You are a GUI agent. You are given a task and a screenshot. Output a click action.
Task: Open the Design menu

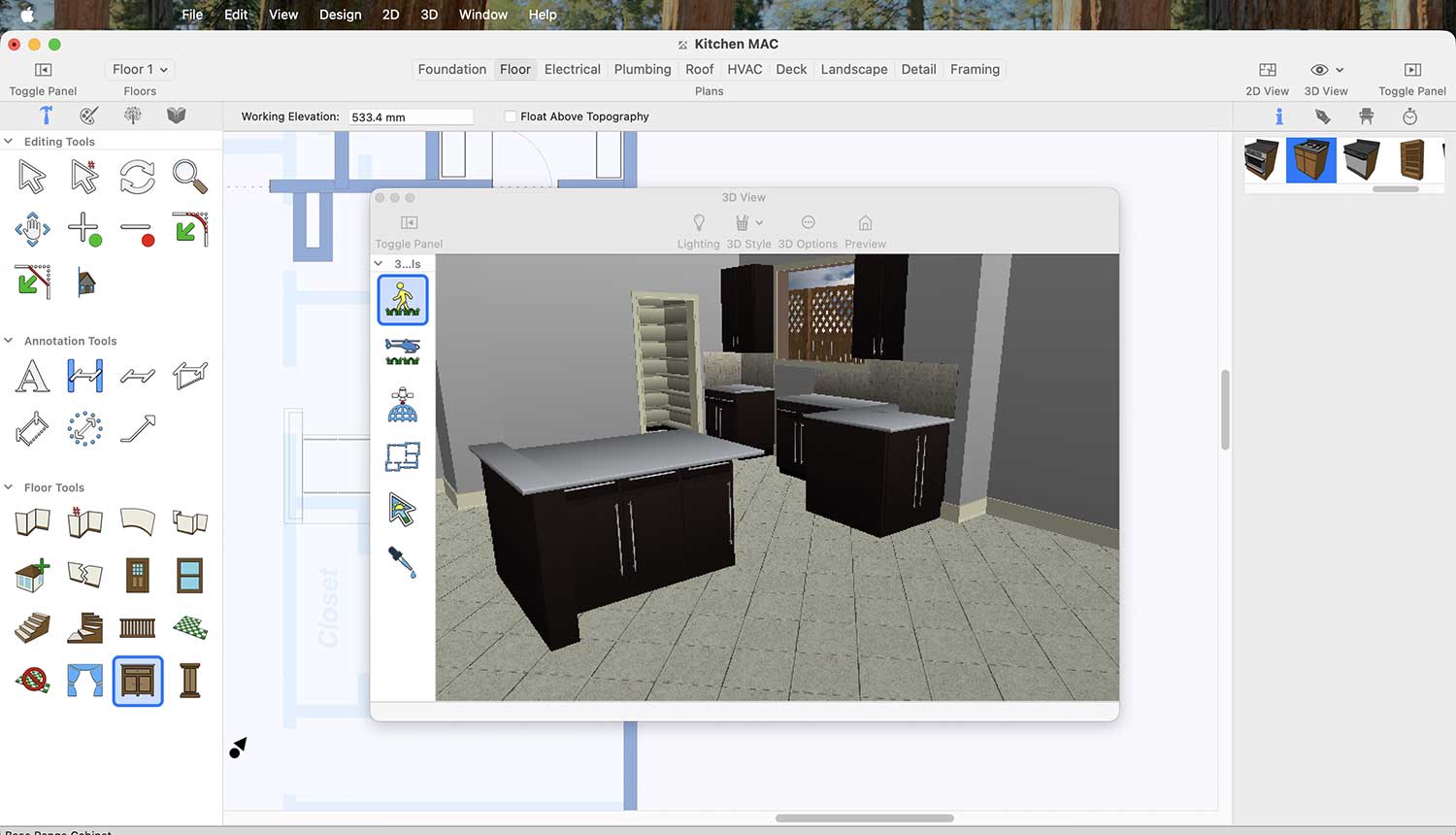pyautogui.click(x=340, y=15)
